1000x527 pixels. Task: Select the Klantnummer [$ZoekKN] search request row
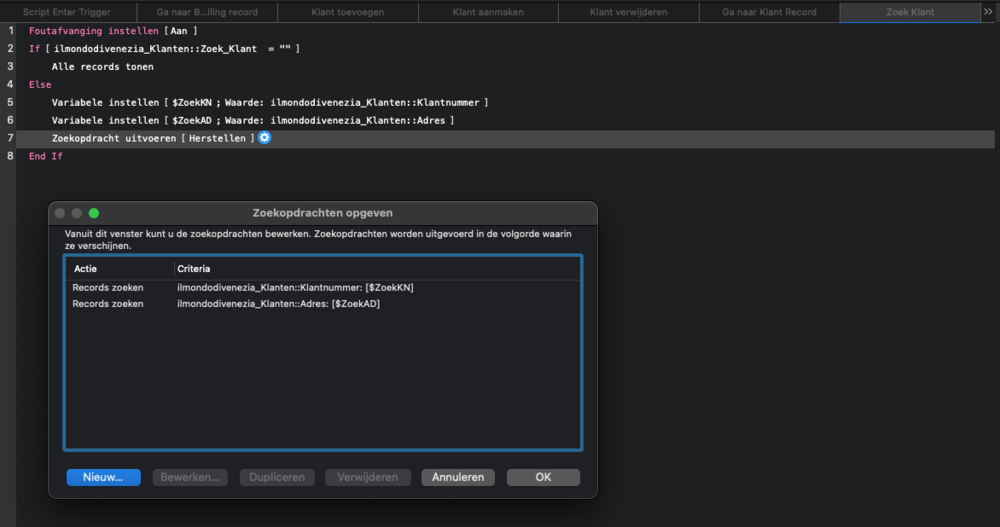[x=300, y=288]
